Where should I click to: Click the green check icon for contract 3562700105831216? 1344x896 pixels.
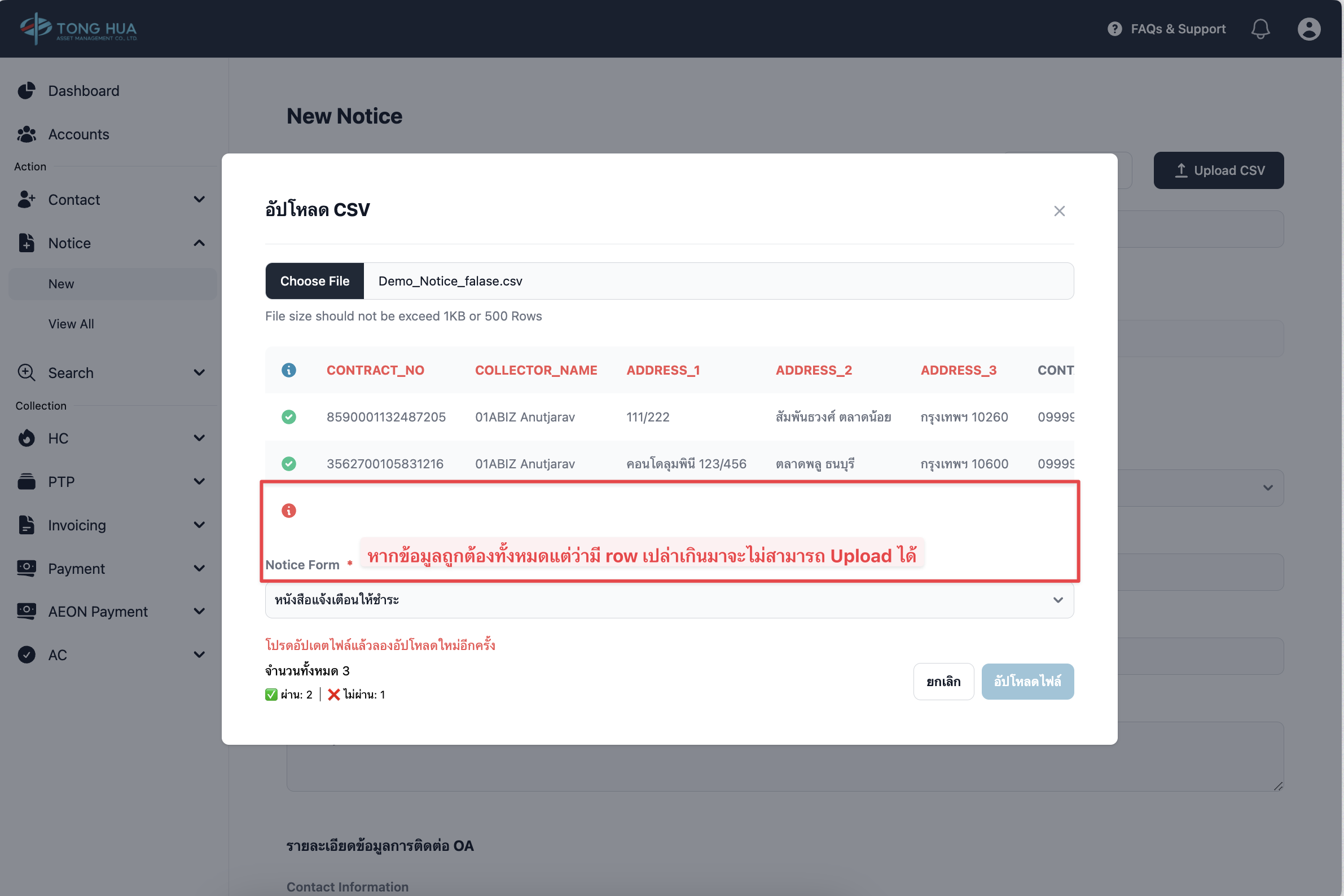click(288, 463)
